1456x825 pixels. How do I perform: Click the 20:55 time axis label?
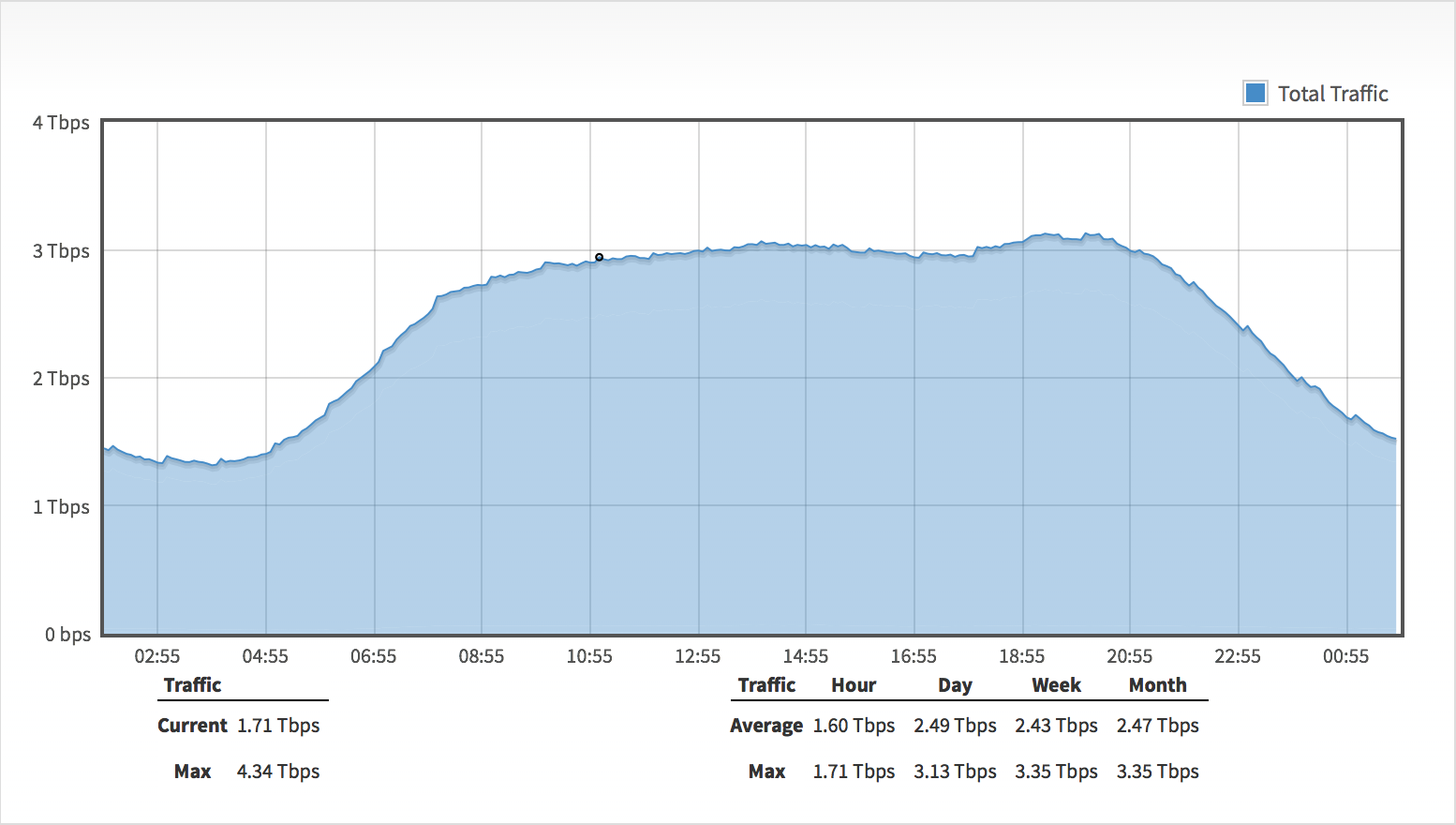[x=1130, y=656]
